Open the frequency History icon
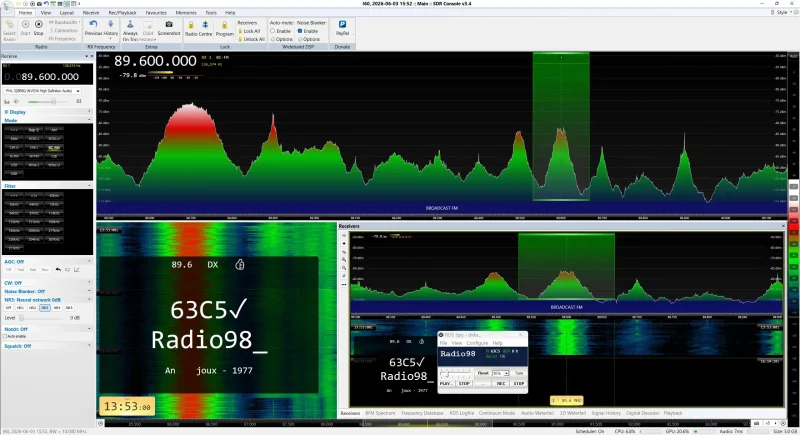Viewport: 800px width, 435px height. point(111,24)
